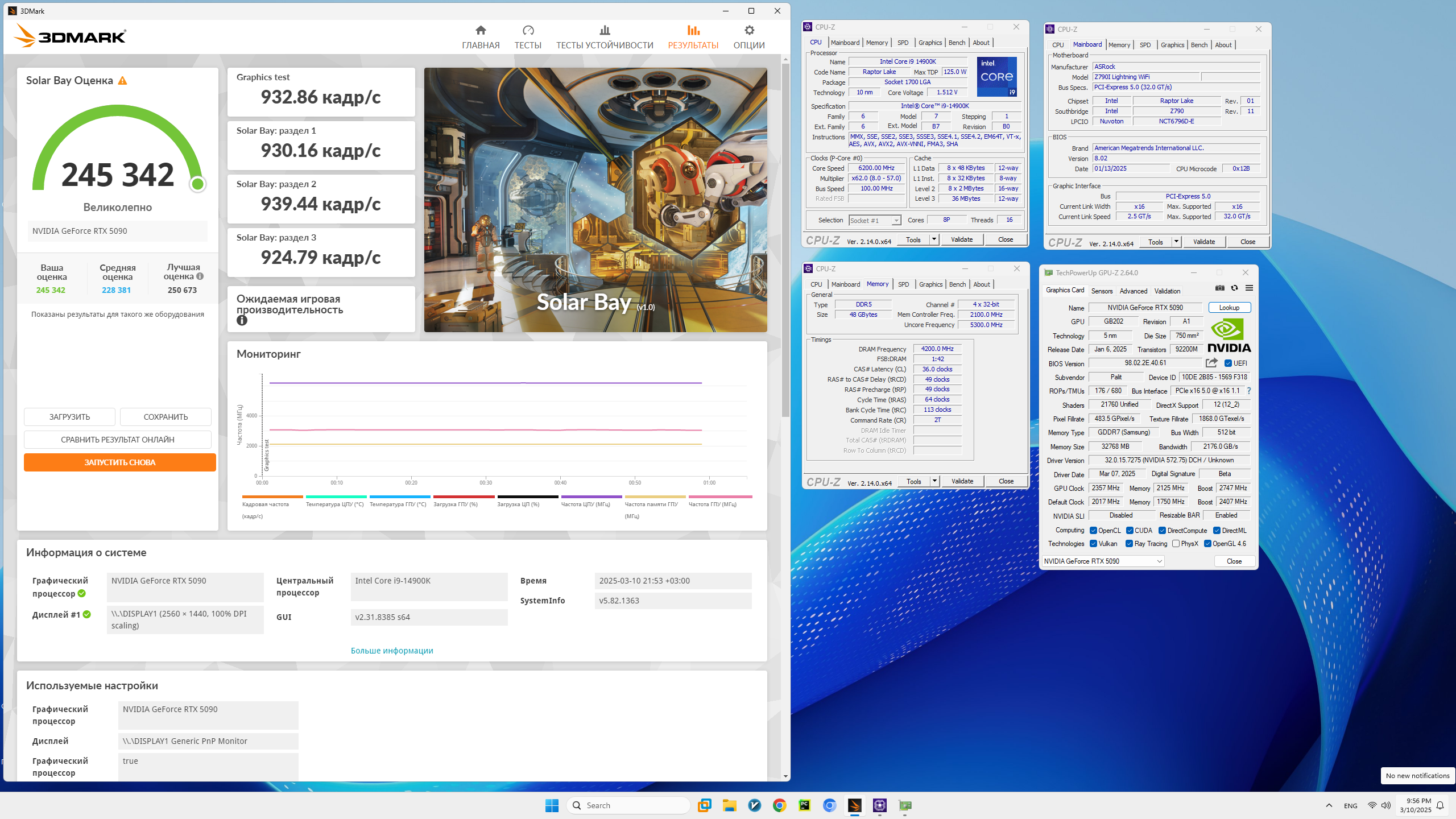The width and height of the screenshot is (1456, 819).
Task: Open the GPU-Z hamburger menu icon
Action: tap(1249, 288)
